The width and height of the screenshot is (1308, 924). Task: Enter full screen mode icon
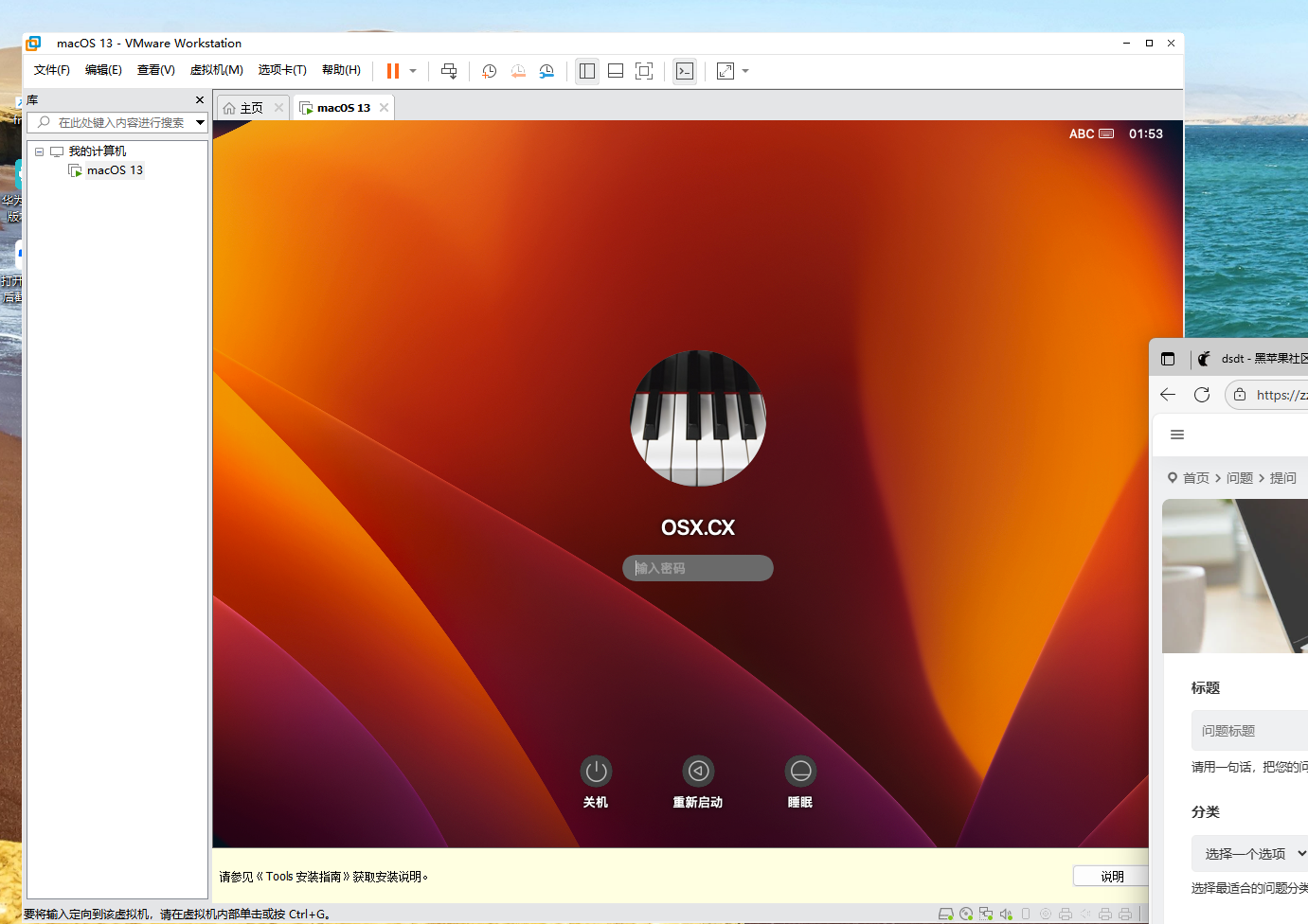click(x=644, y=71)
